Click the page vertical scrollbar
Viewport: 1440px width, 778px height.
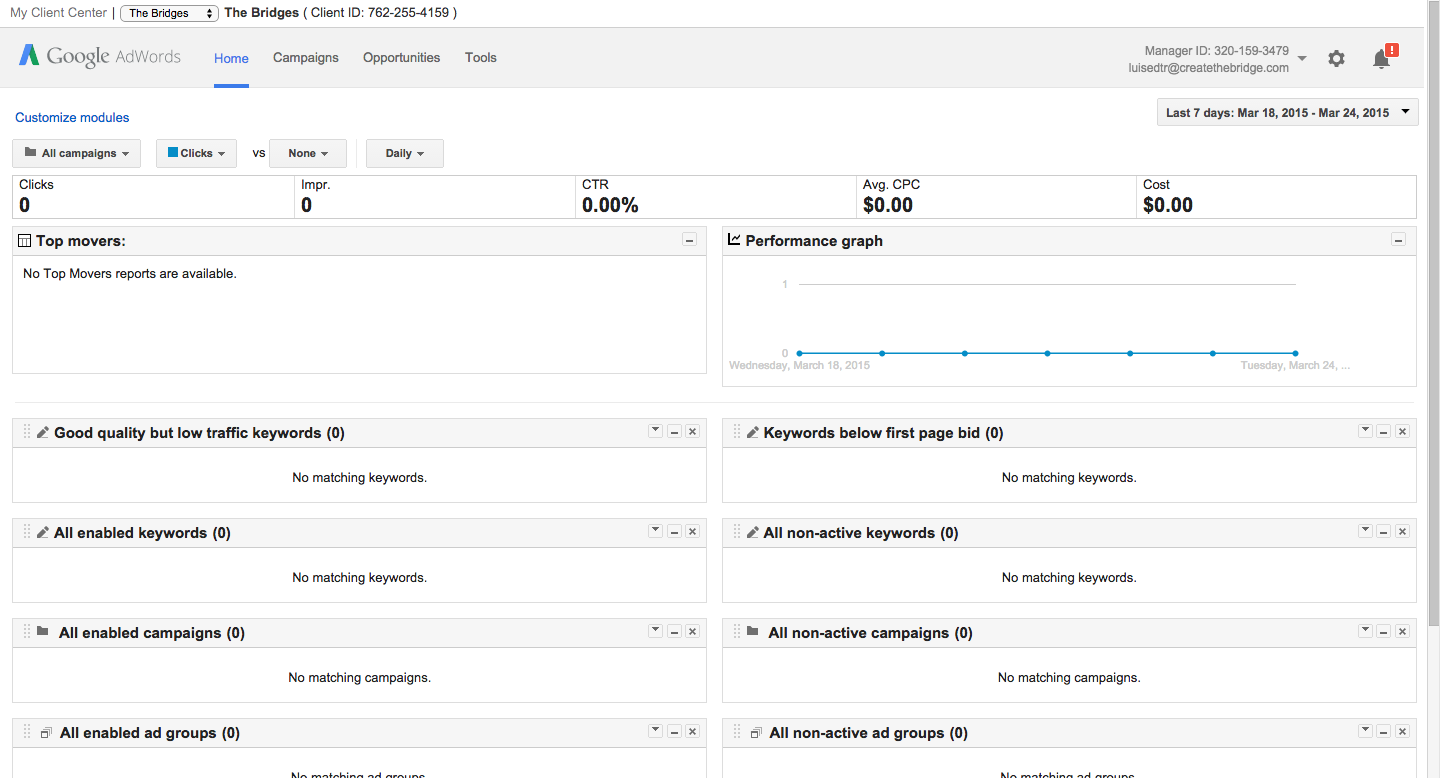pyautogui.click(x=1432, y=313)
